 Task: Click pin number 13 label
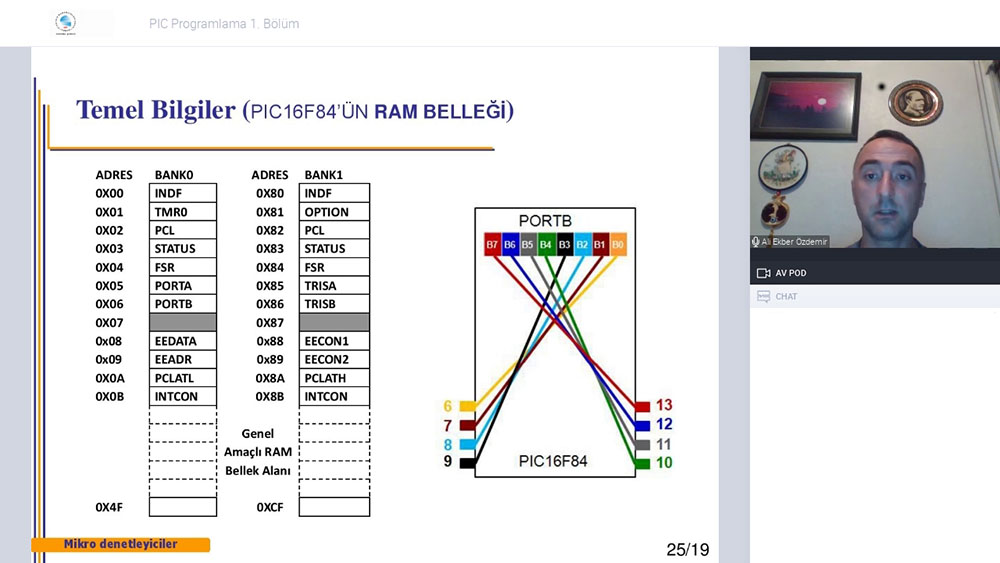click(x=664, y=405)
